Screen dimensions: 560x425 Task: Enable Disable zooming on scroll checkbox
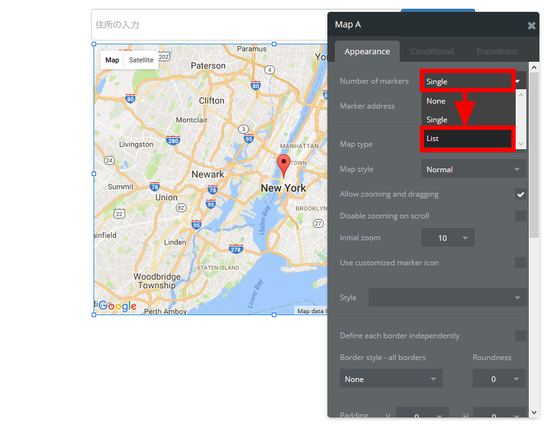pos(520,216)
